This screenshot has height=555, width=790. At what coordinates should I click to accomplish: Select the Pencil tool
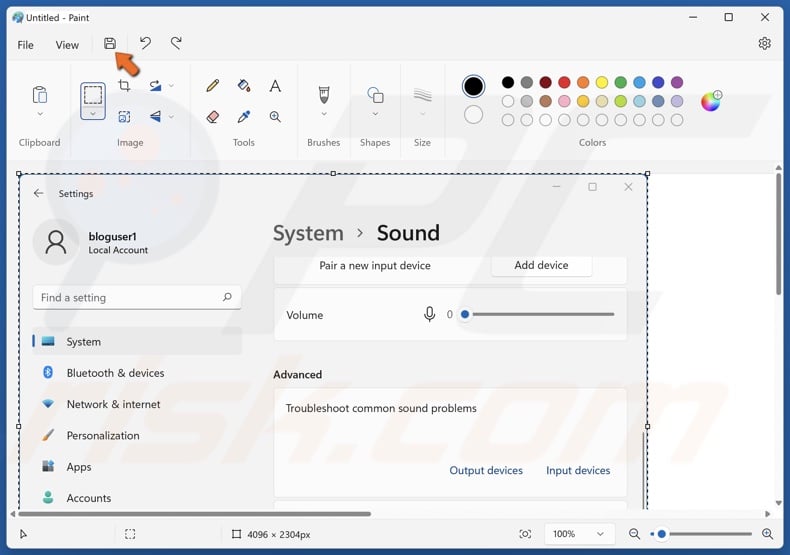click(x=212, y=87)
